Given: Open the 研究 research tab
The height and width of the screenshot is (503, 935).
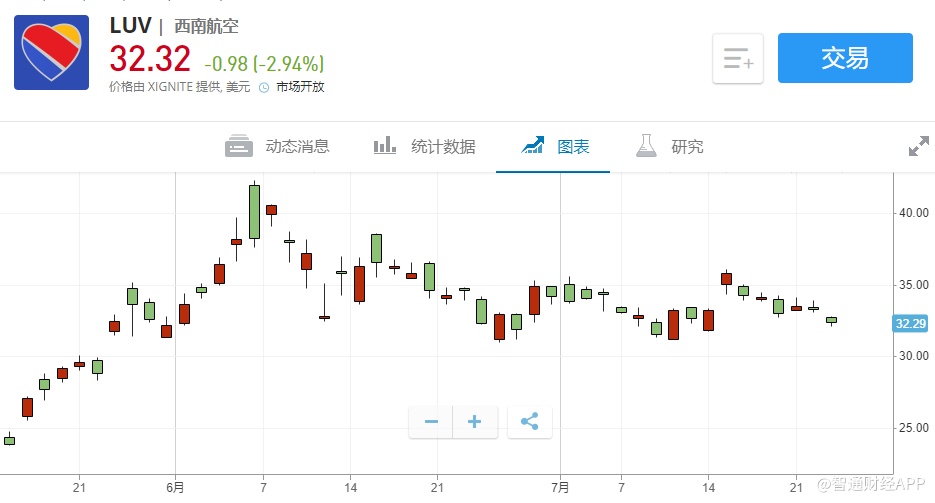Looking at the screenshot, I should [x=687, y=147].
